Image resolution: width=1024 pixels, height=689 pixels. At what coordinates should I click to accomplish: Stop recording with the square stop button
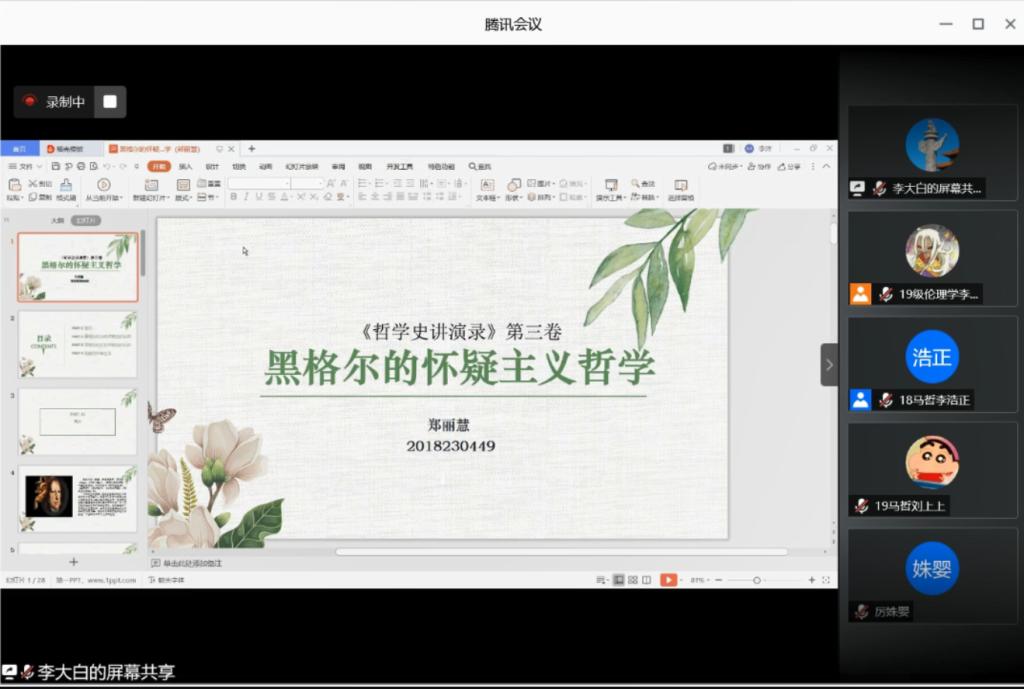click(x=110, y=102)
